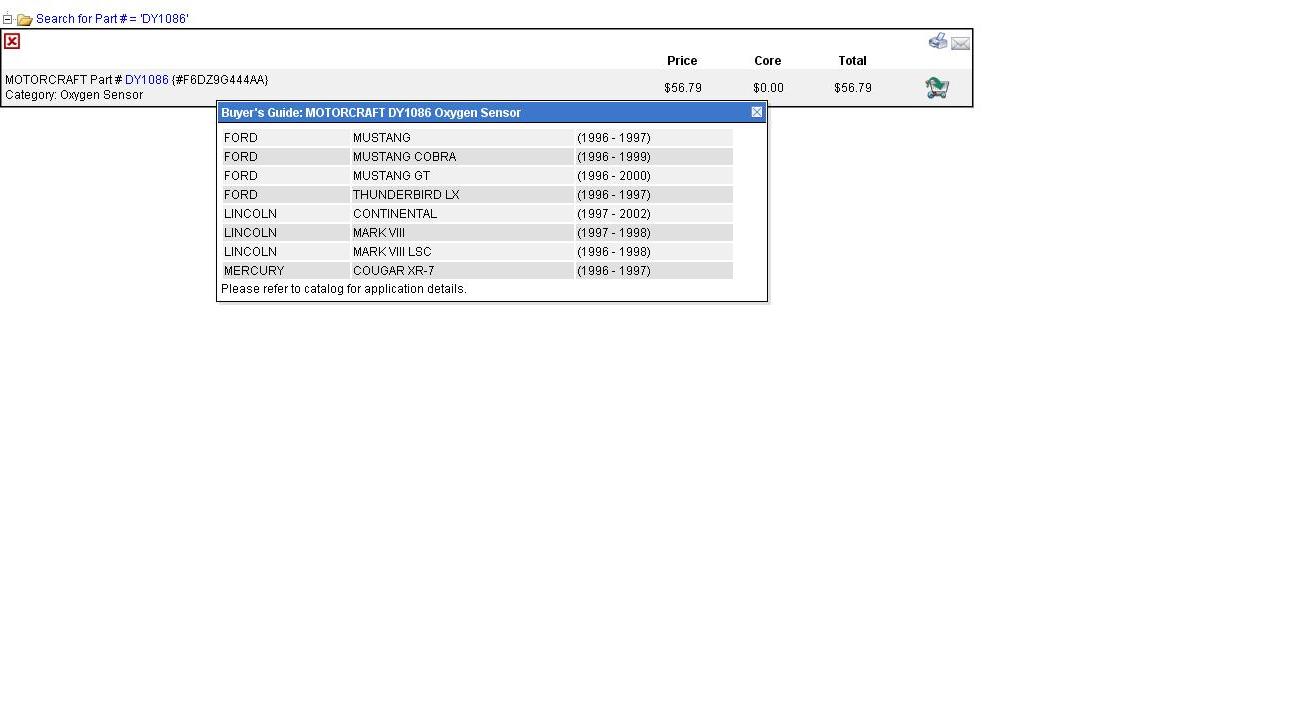Click the red X remove icon
Screen dimensions: 1309x711
pyautogui.click(x=12, y=41)
